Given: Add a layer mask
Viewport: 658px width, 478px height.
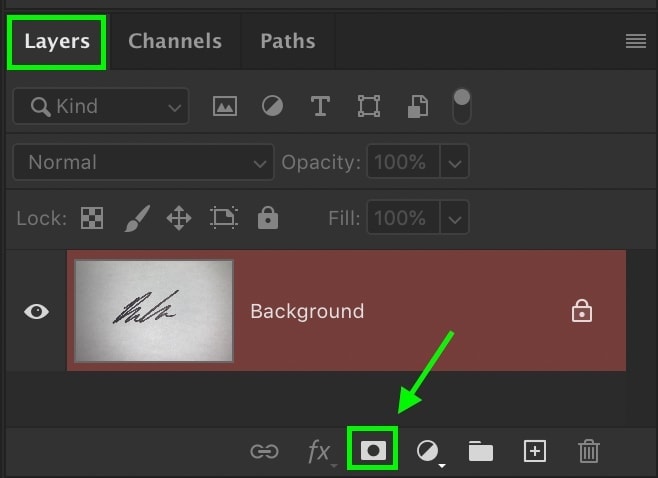Looking at the screenshot, I should (373, 451).
